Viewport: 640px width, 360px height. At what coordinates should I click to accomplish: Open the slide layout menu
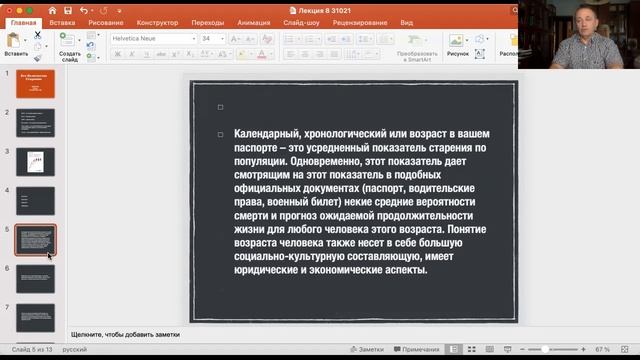tap(93, 35)
